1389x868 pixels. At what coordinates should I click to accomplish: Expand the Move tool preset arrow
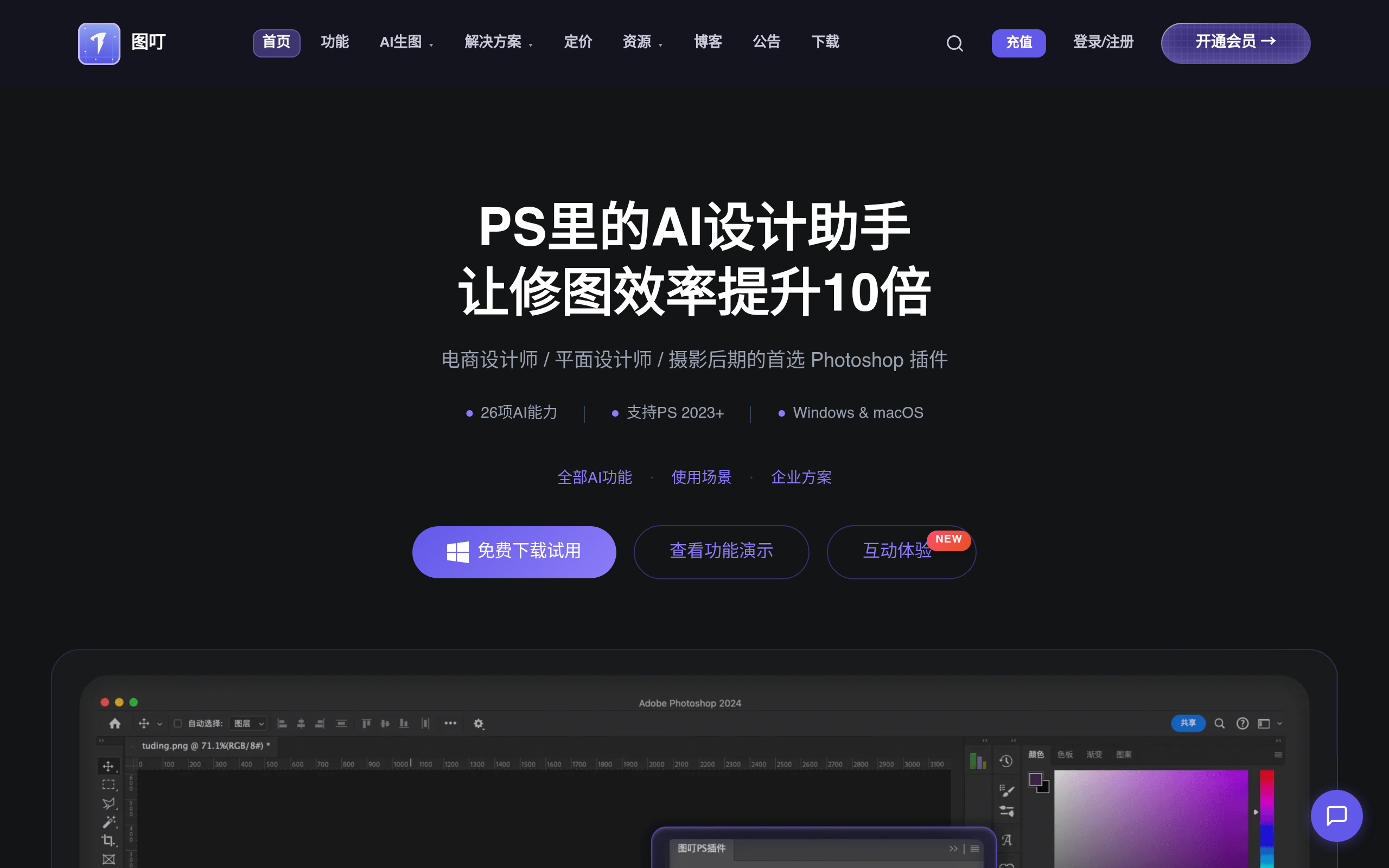point(160,724)
